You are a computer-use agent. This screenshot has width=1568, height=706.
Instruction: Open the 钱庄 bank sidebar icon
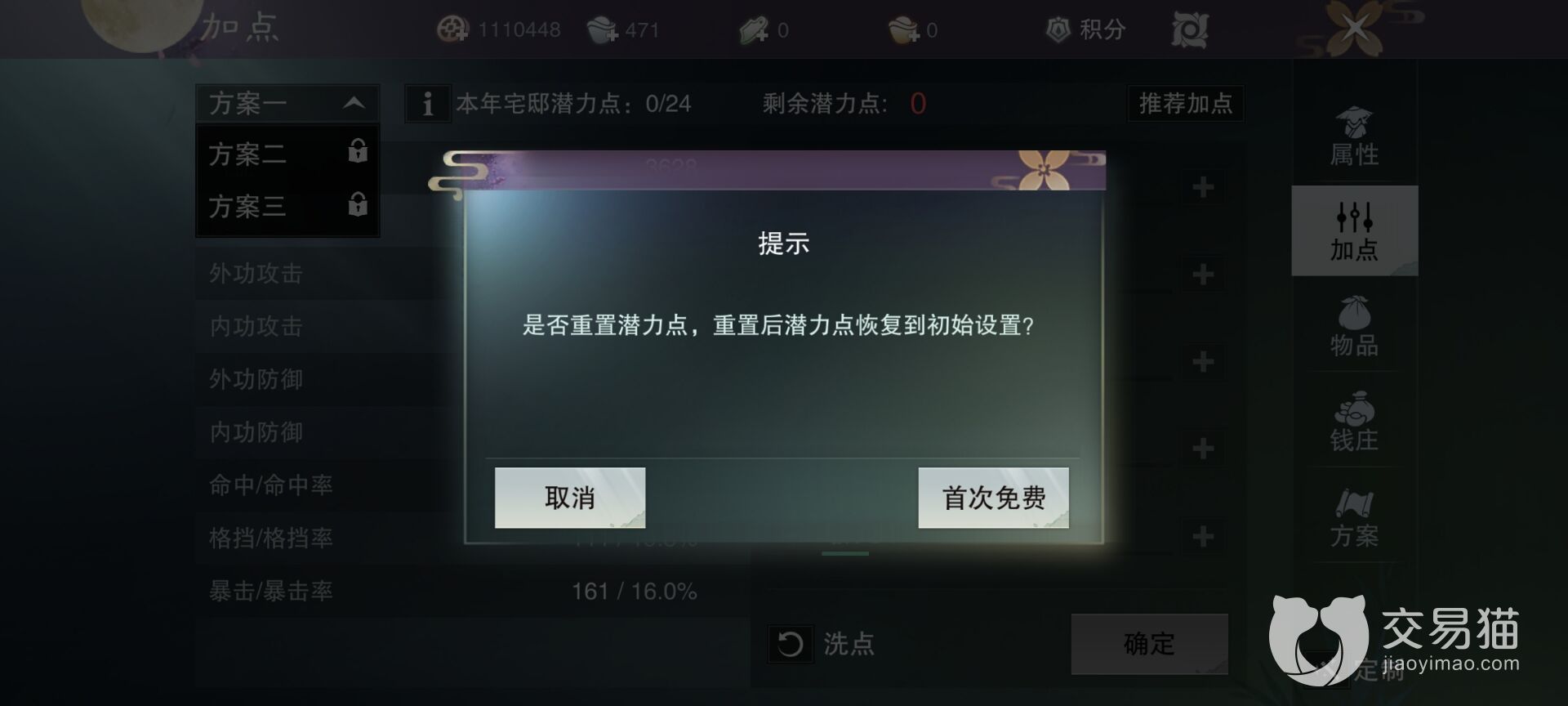pyautogui.click(x=1354, y=422)
